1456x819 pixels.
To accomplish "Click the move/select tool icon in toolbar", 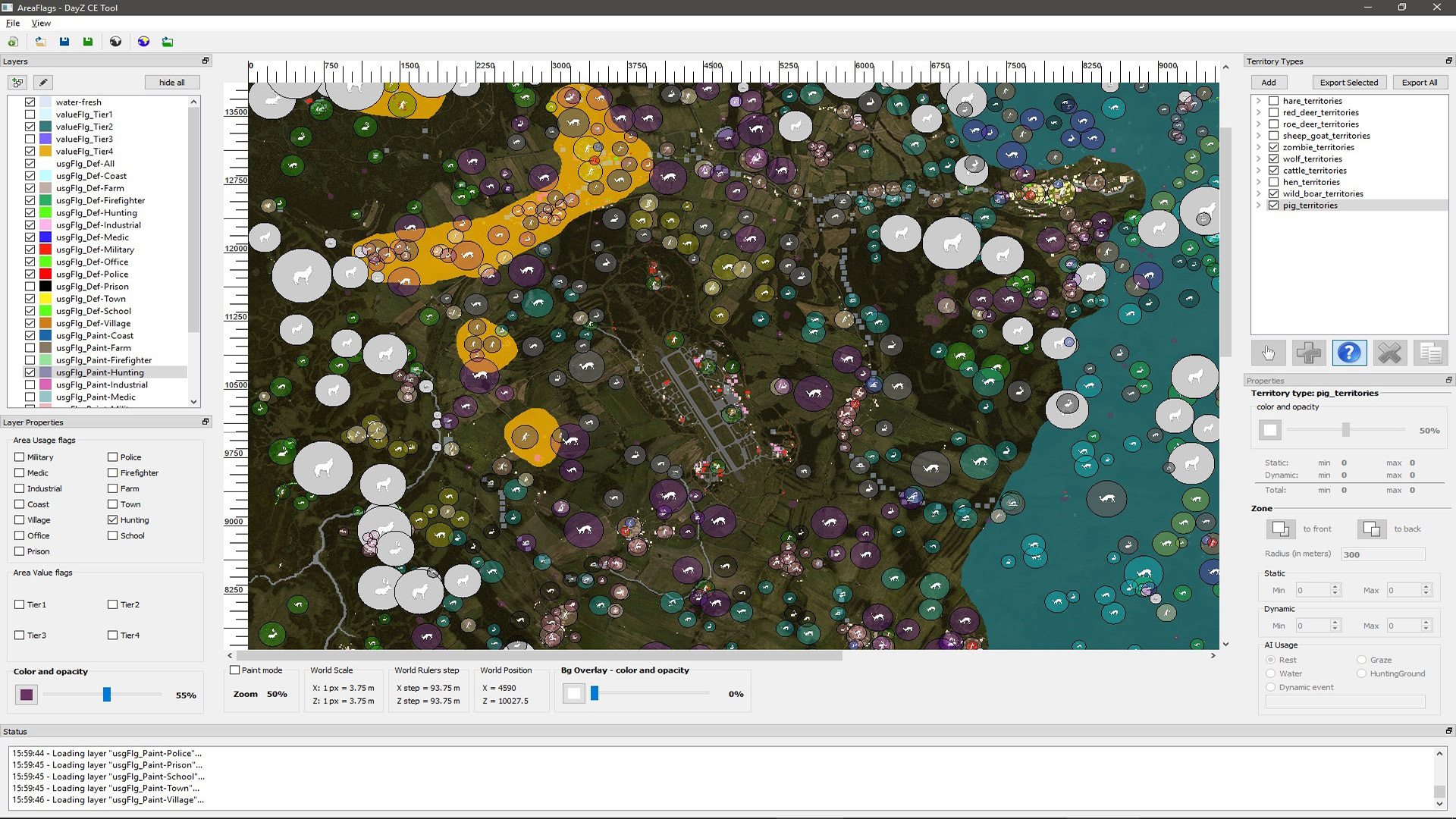I will [x=1268, y=353].
